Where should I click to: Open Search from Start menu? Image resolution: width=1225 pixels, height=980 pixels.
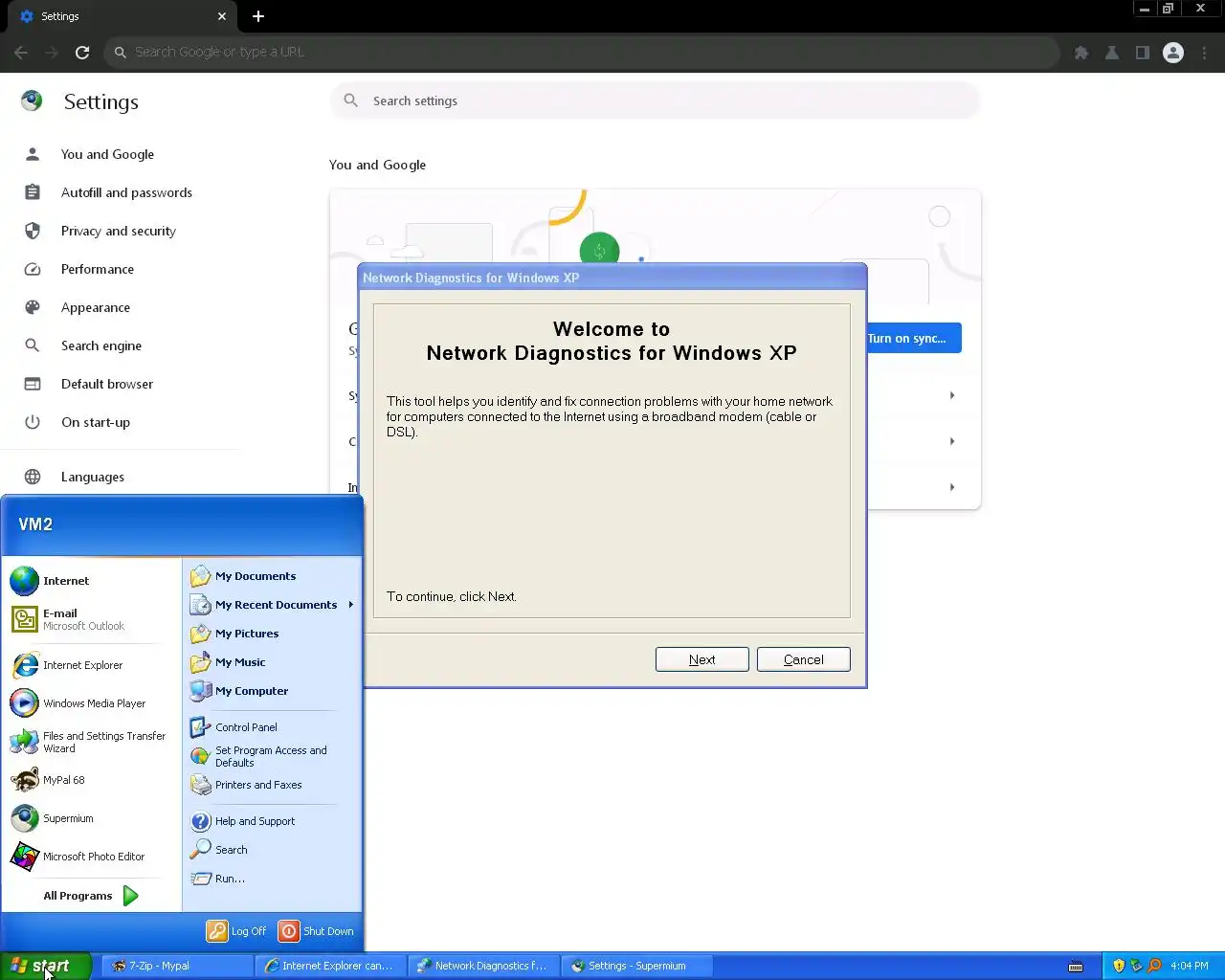click(x=272, y=850)
